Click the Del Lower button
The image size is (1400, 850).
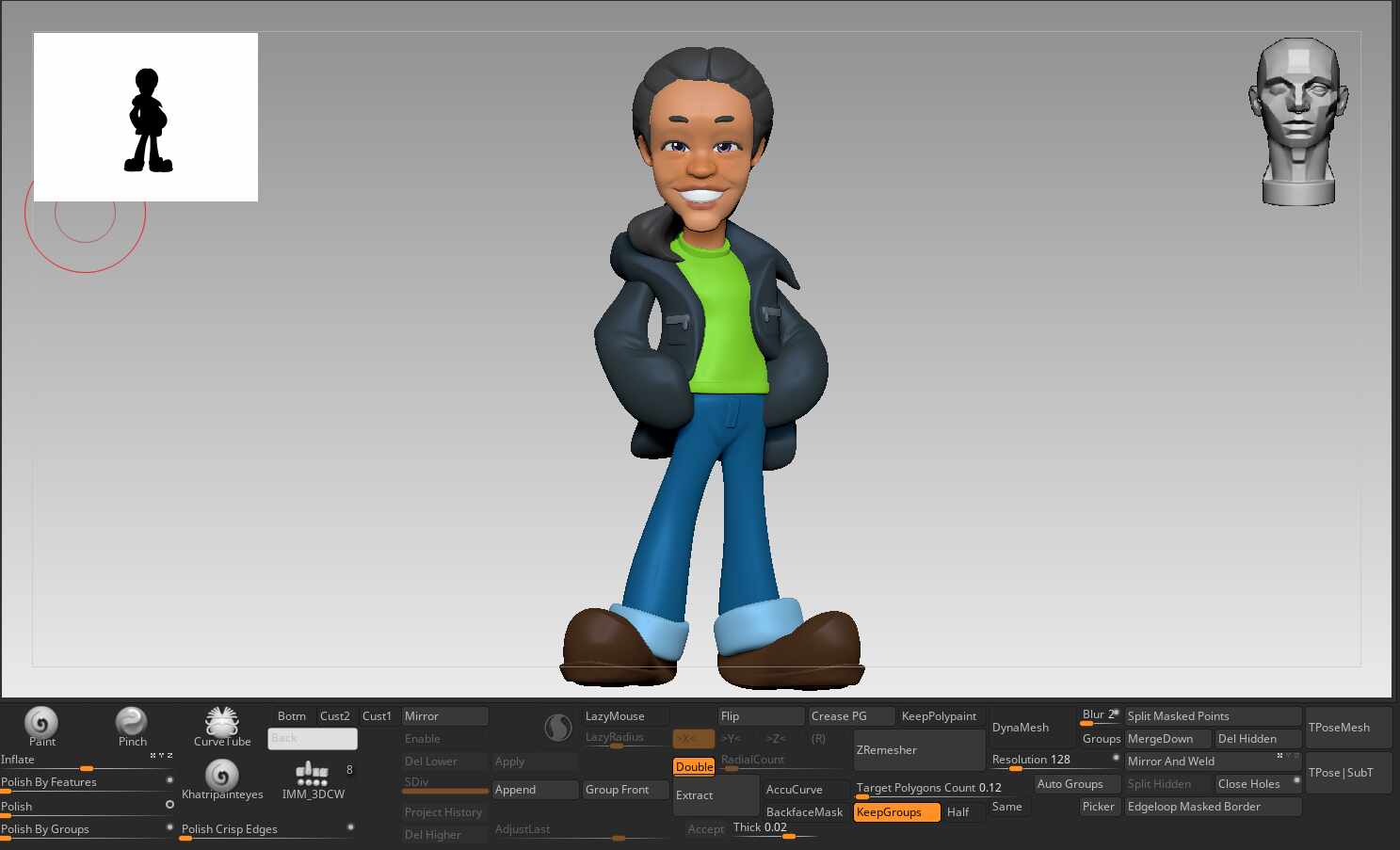445,762
